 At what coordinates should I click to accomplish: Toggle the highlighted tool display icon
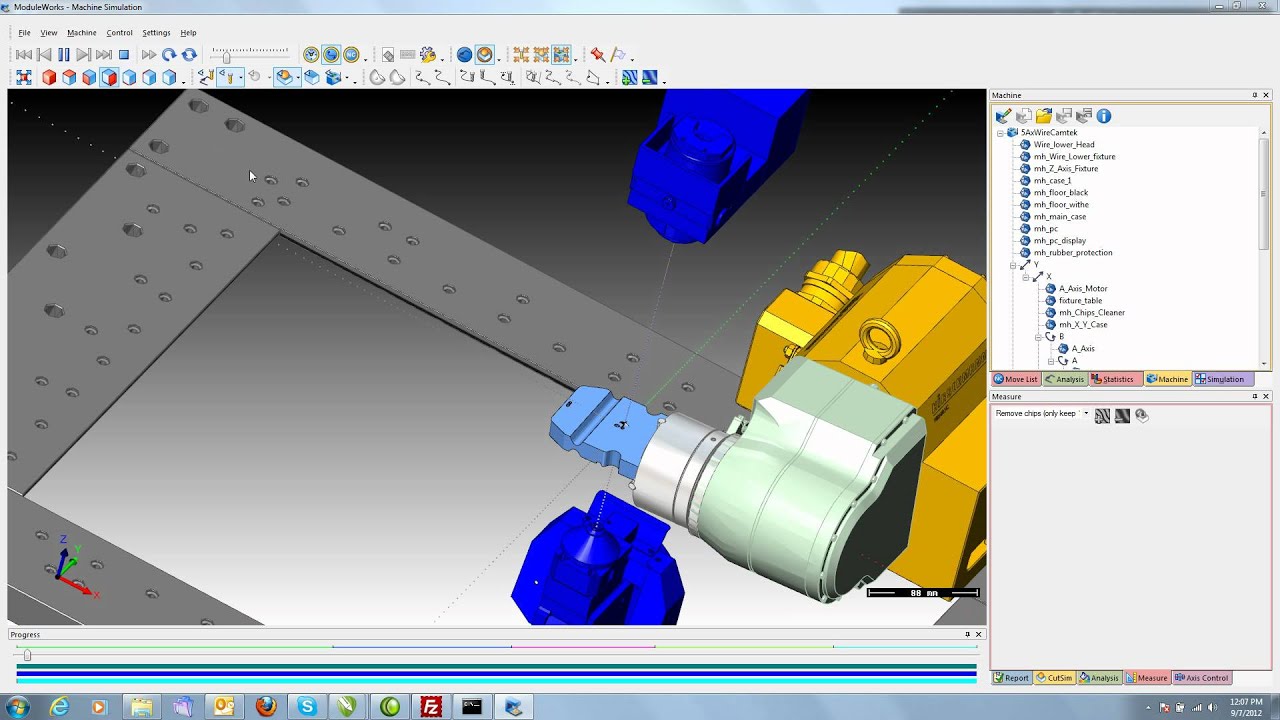pos(229,77)
